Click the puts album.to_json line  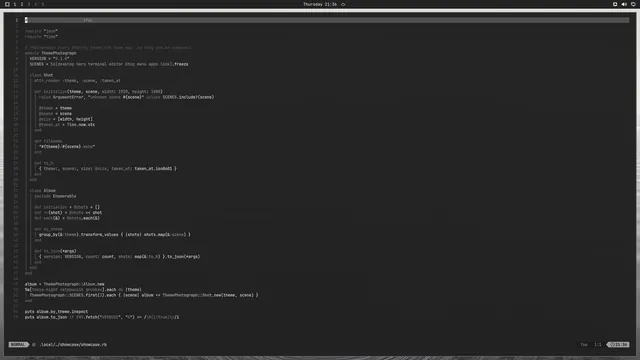[102, 317]
